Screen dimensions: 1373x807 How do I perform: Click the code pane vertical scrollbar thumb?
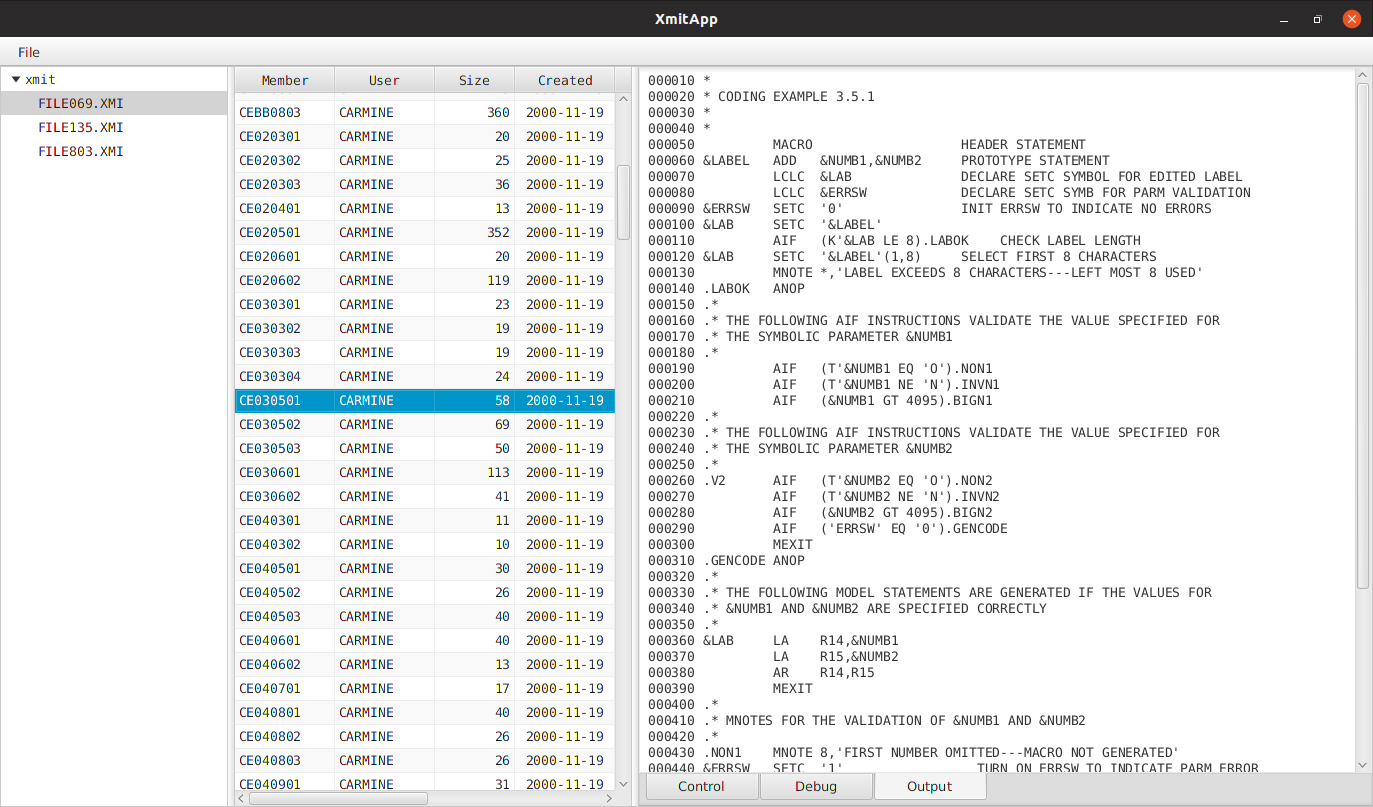point(1363,335)
